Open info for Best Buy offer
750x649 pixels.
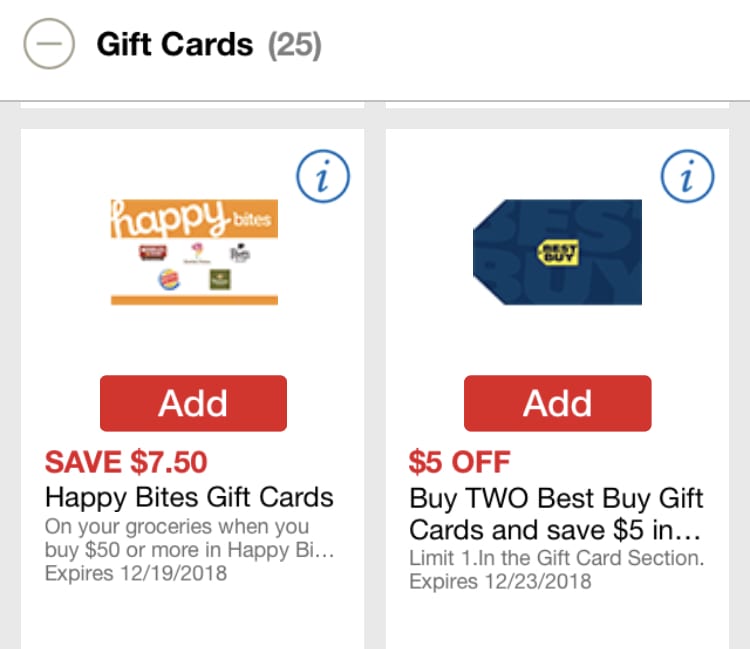coord(688,179)
